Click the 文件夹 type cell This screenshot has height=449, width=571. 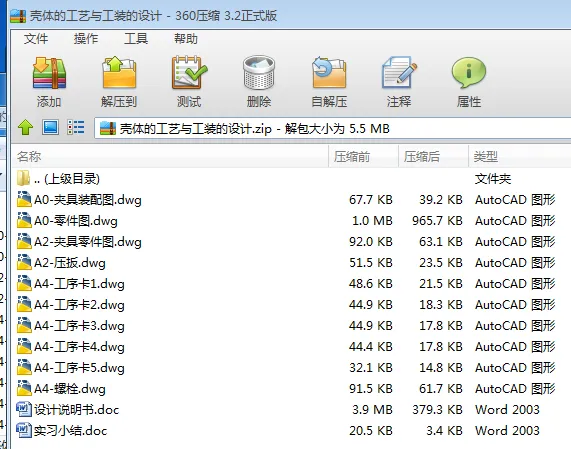[x=493, y=179]
